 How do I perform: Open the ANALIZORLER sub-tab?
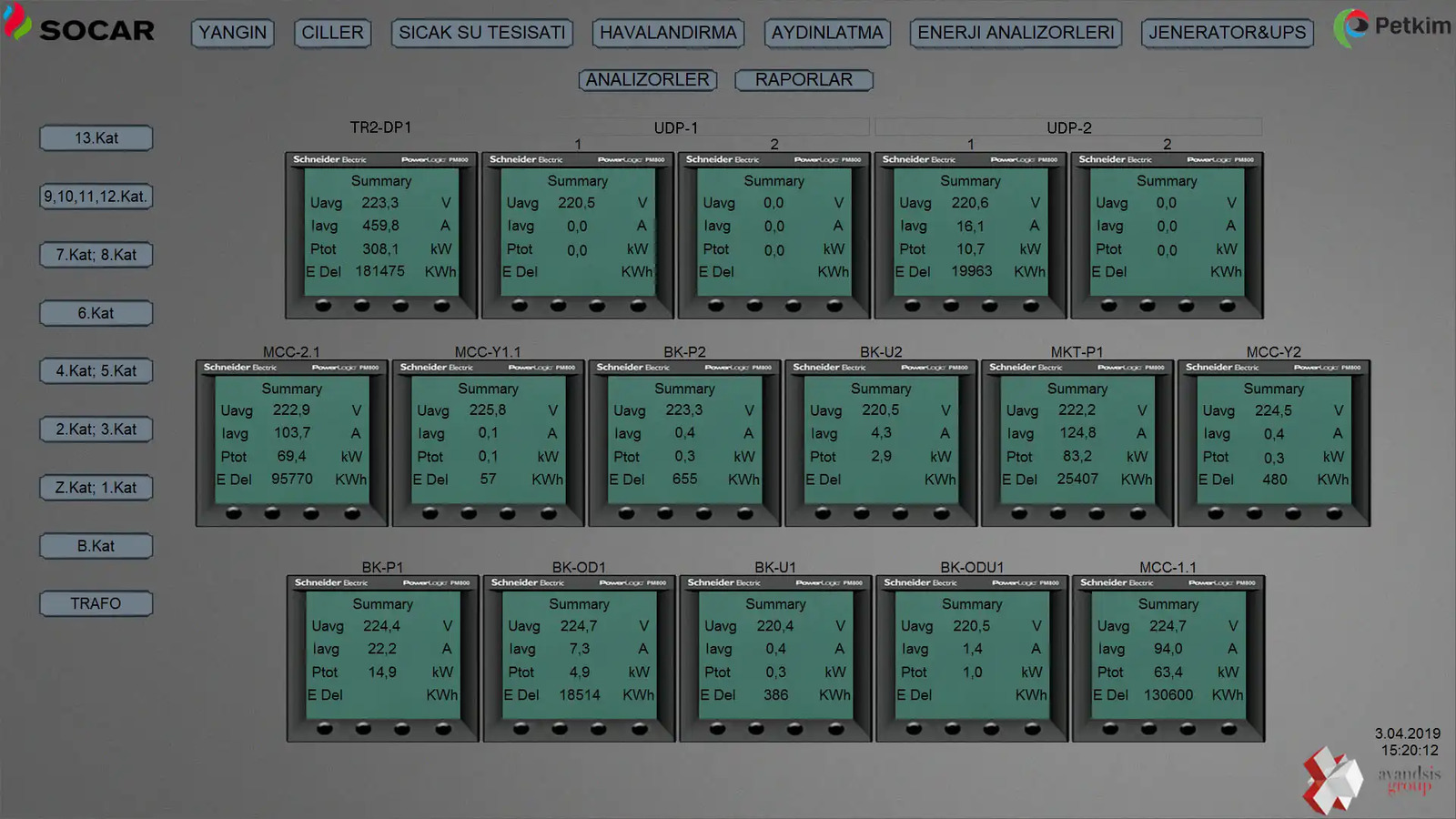coord(647,80)
